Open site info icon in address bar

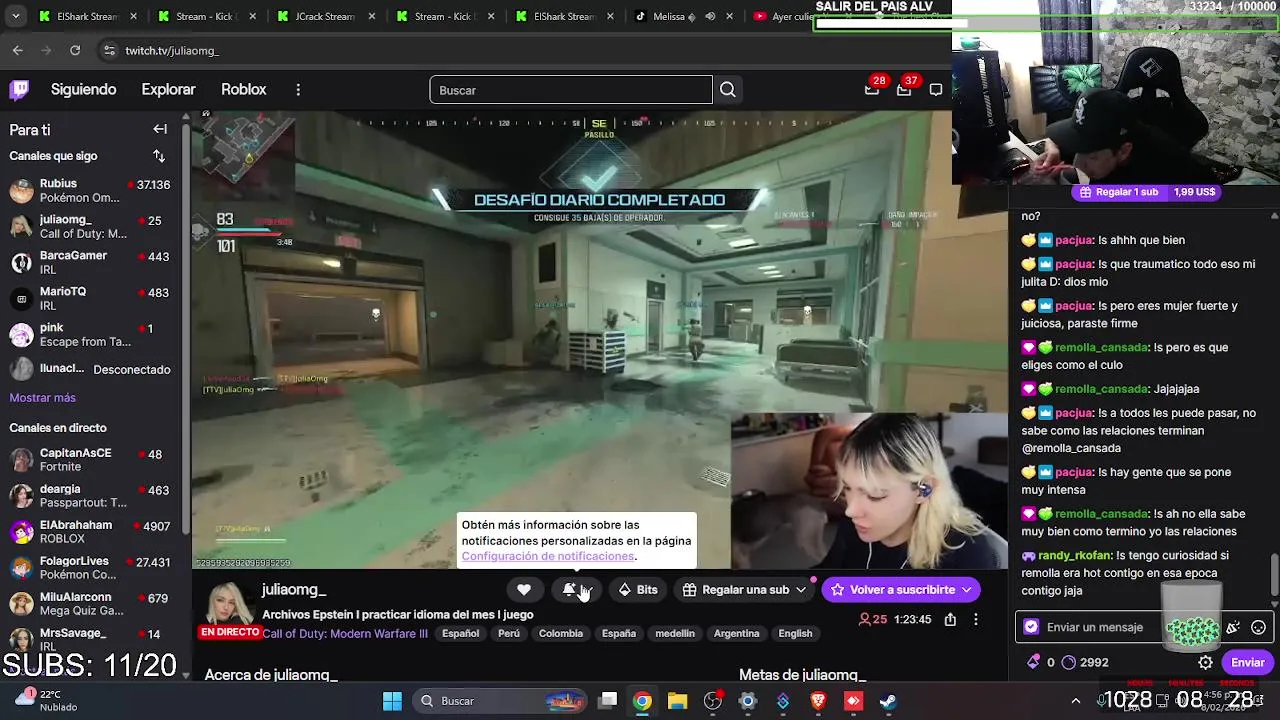pos(108,50)
